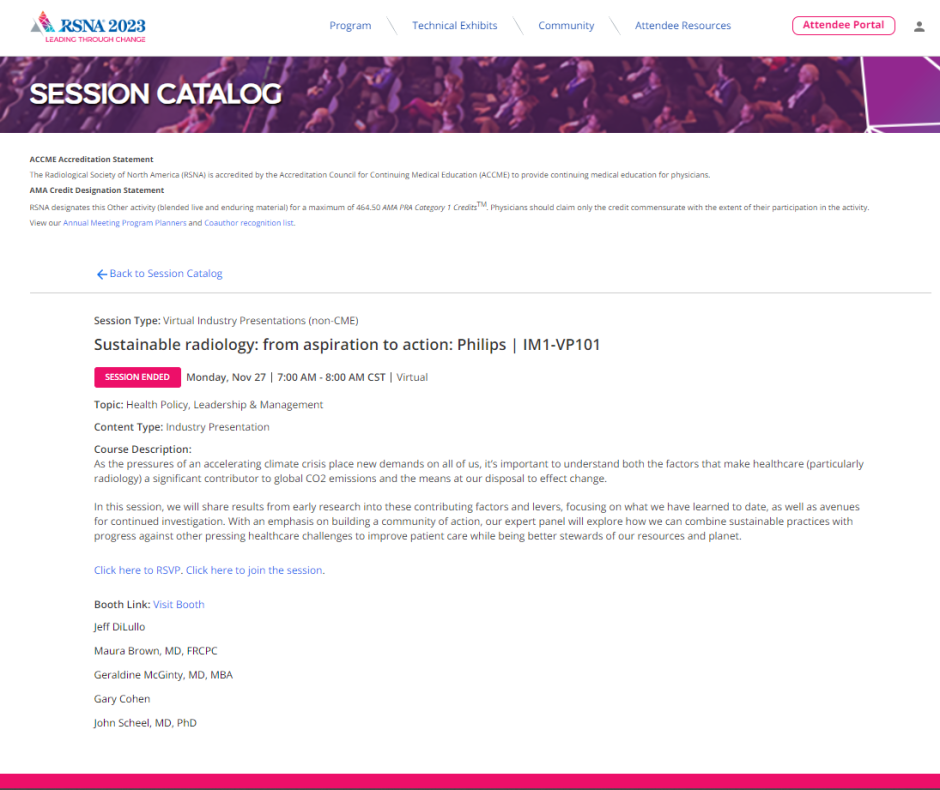Viewport: 940px width, 790px height.
Task: Open Annual Meeting Program Planners link
Action: click(124, 223)
